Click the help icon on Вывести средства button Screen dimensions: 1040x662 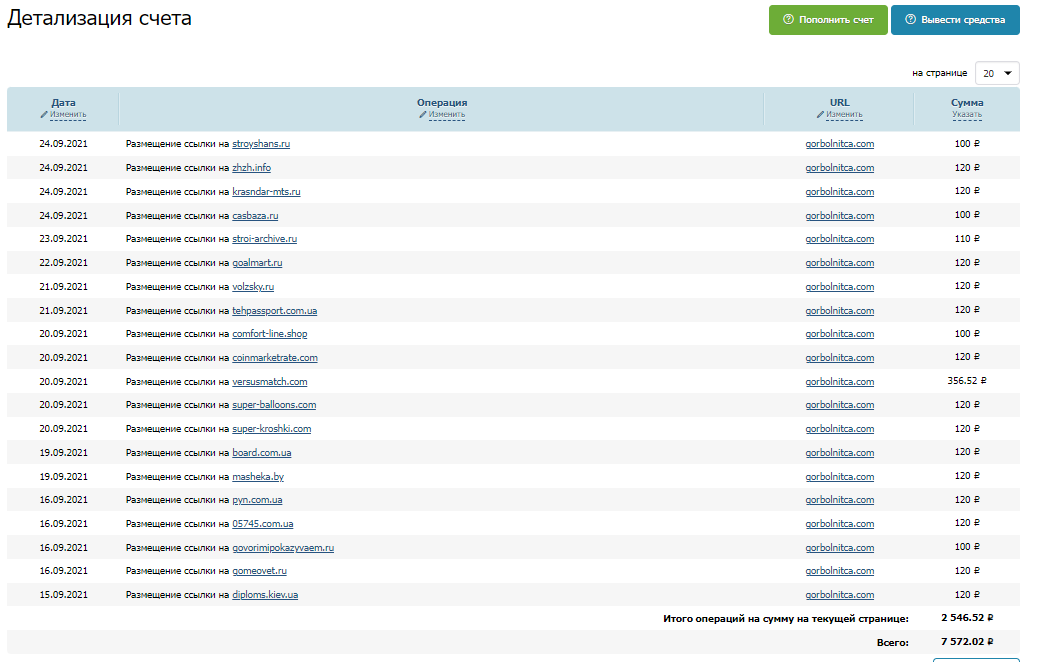911,20
